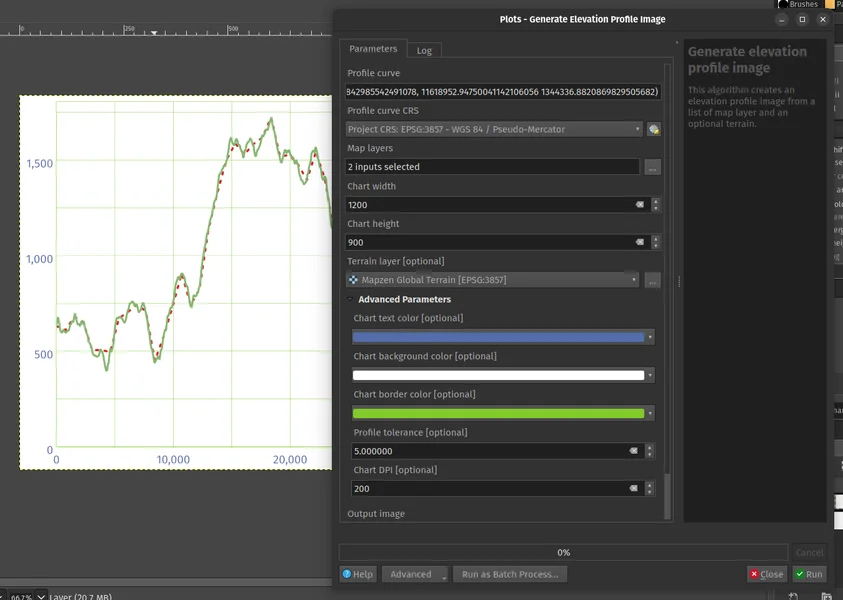The height and width of the screenshot is (600, 843).
Task: Expand the Terrain layer dropdown
Action: pos(635,281)
